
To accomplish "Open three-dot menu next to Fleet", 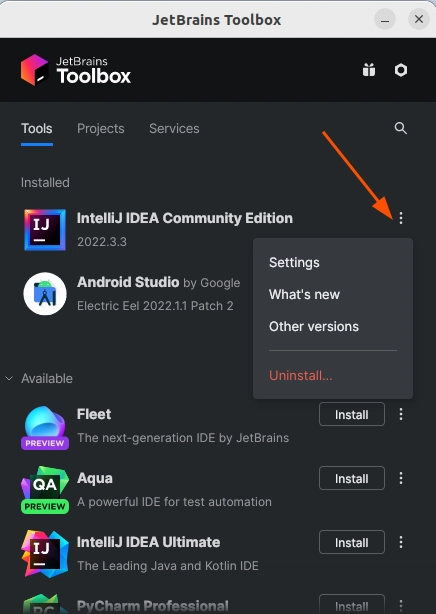I will click(x=401, y=414).
